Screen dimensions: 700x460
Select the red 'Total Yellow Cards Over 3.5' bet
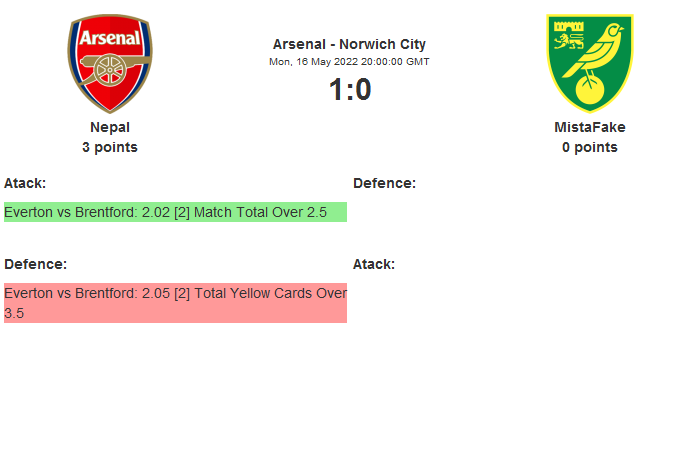tap(175, 302)
